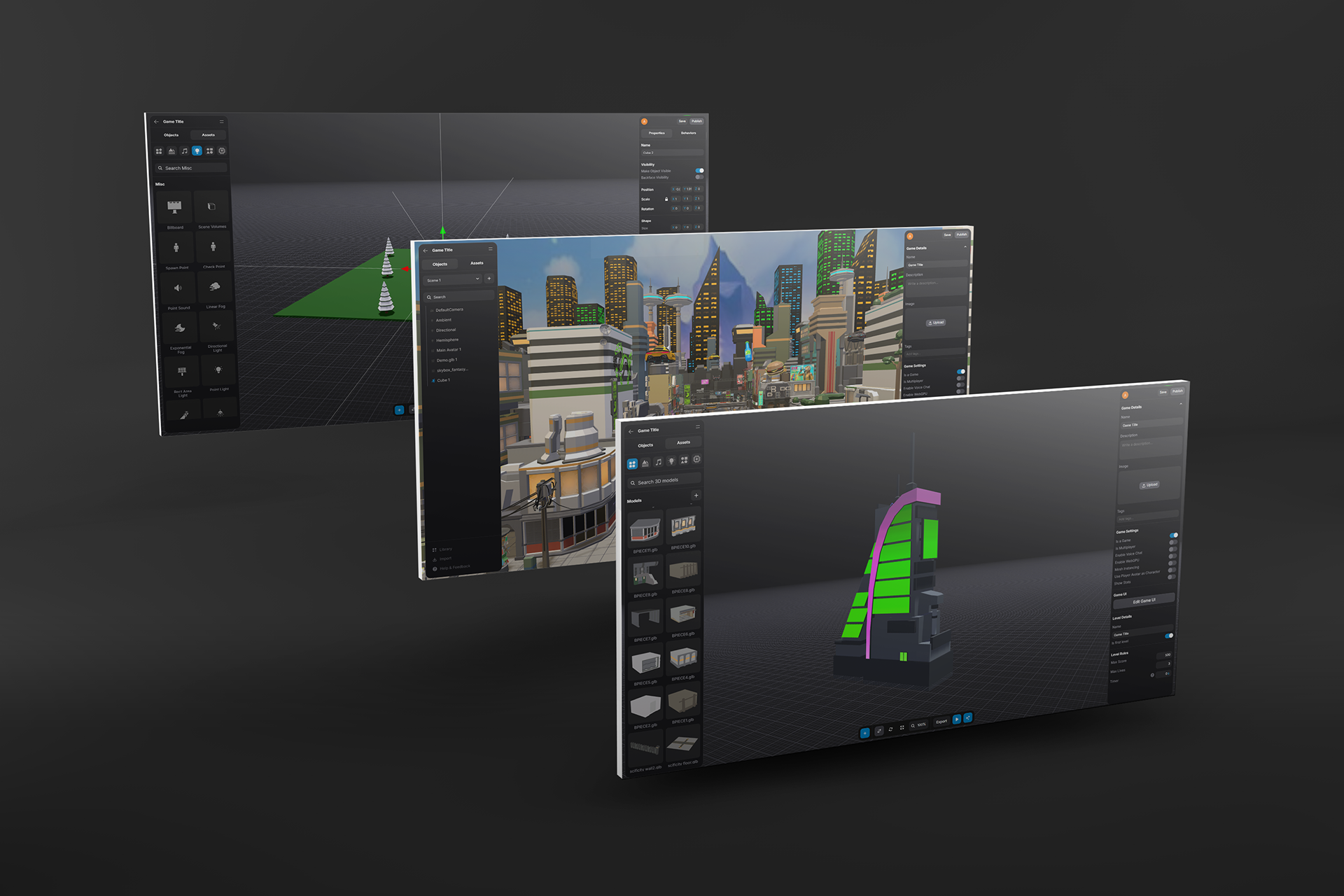
Task: Select BPIECE11.glb model thumbnail
Action: tap(645, 530)
